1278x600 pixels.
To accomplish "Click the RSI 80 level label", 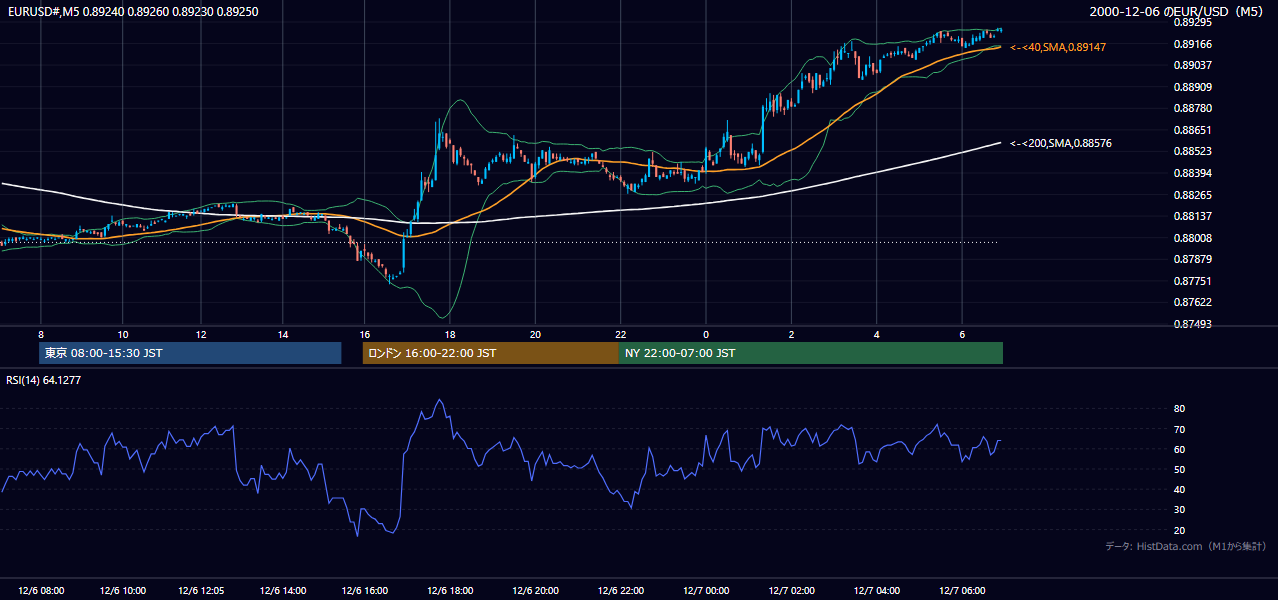I will [x=1179, y=409].
